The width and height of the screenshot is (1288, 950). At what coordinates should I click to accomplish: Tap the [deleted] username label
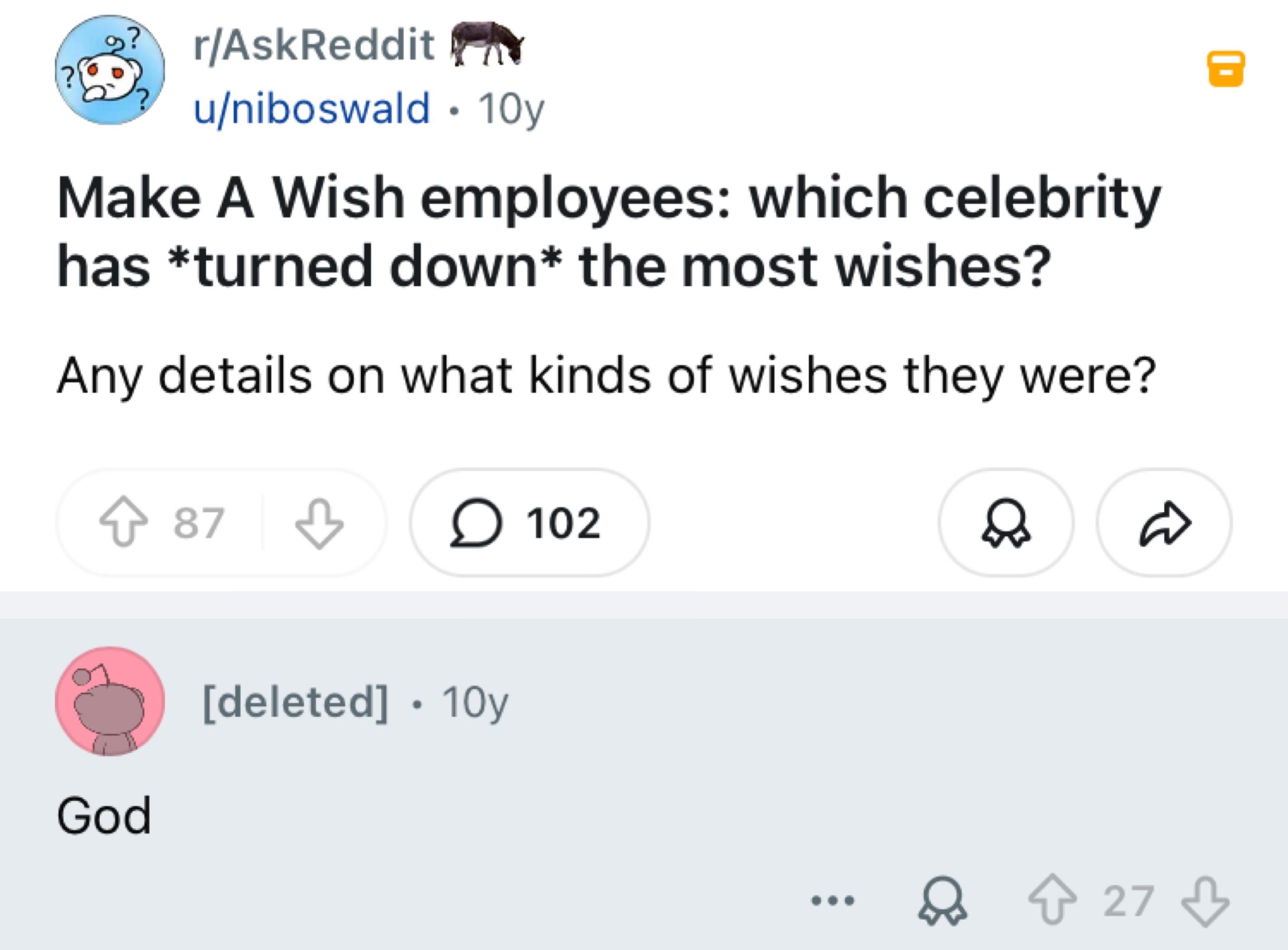295,701
